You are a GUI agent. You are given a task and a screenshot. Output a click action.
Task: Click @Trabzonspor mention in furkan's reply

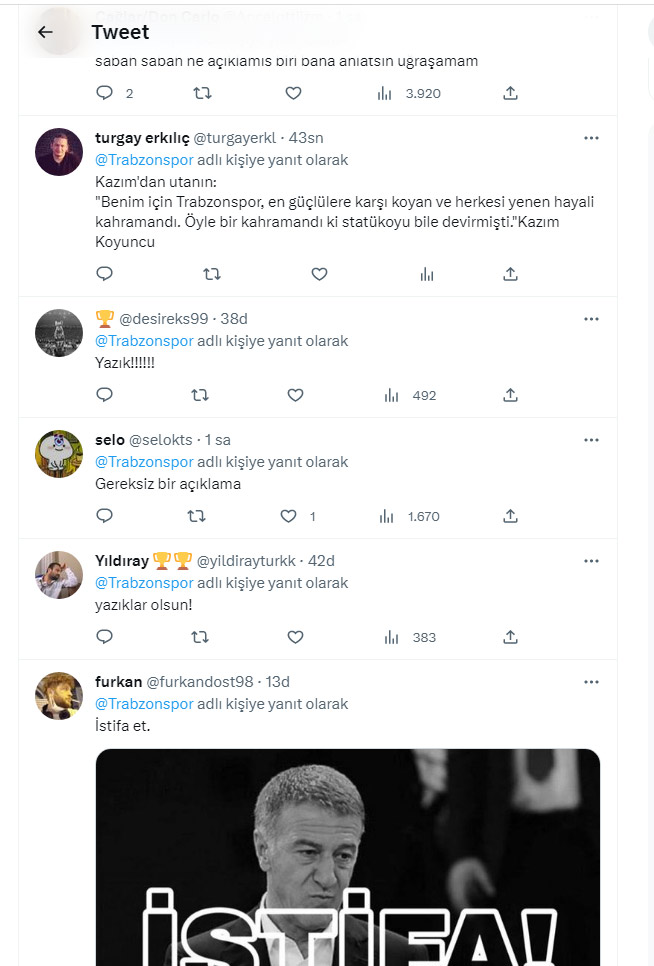pos(144,704)
